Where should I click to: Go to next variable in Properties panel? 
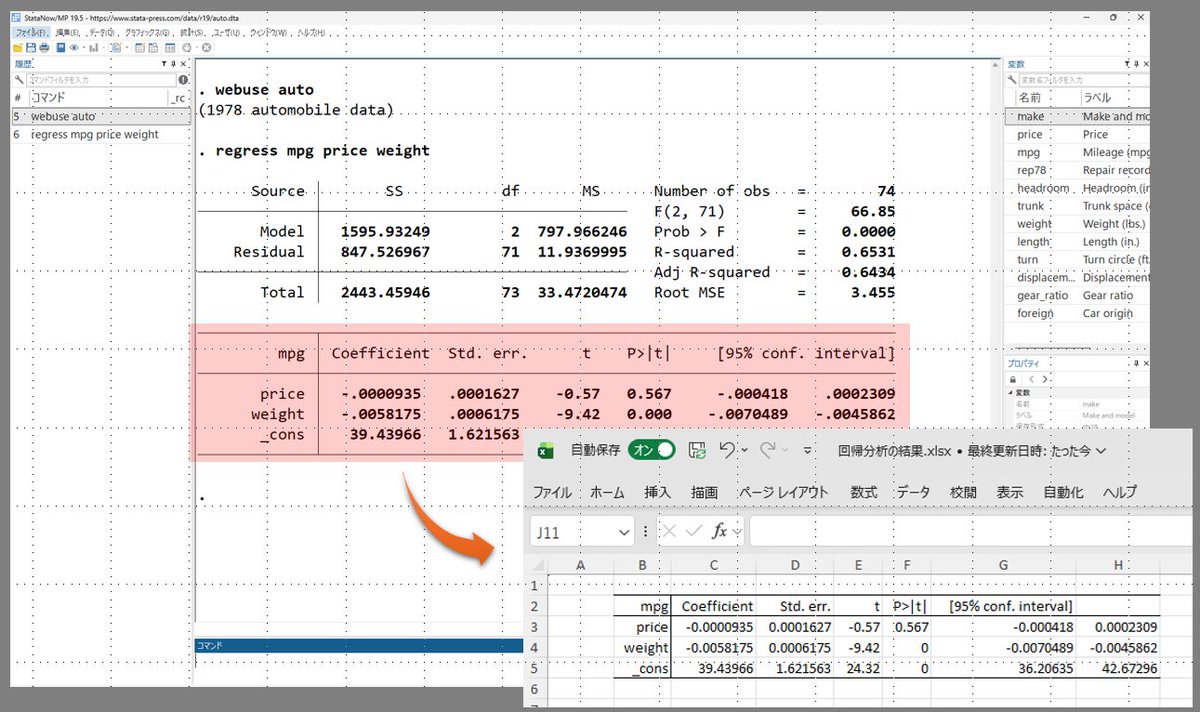(x=1045, y=380)
